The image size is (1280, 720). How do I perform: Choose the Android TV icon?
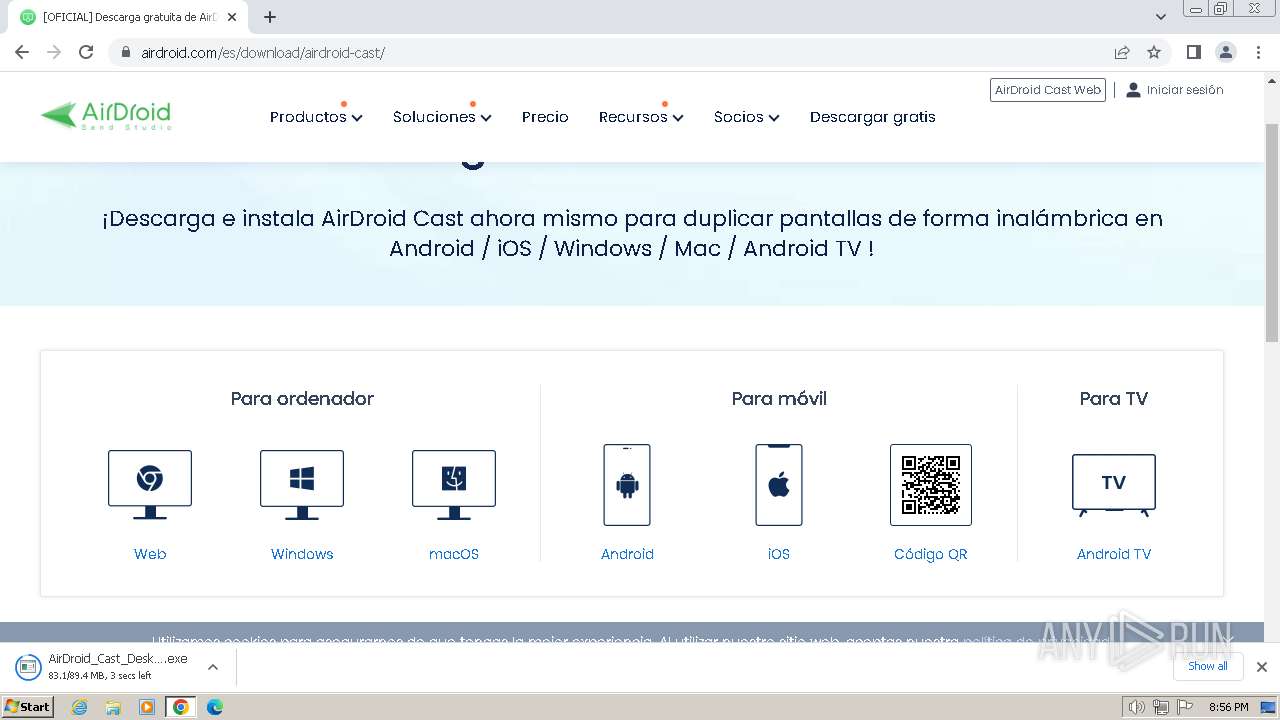pos(1114,485)
